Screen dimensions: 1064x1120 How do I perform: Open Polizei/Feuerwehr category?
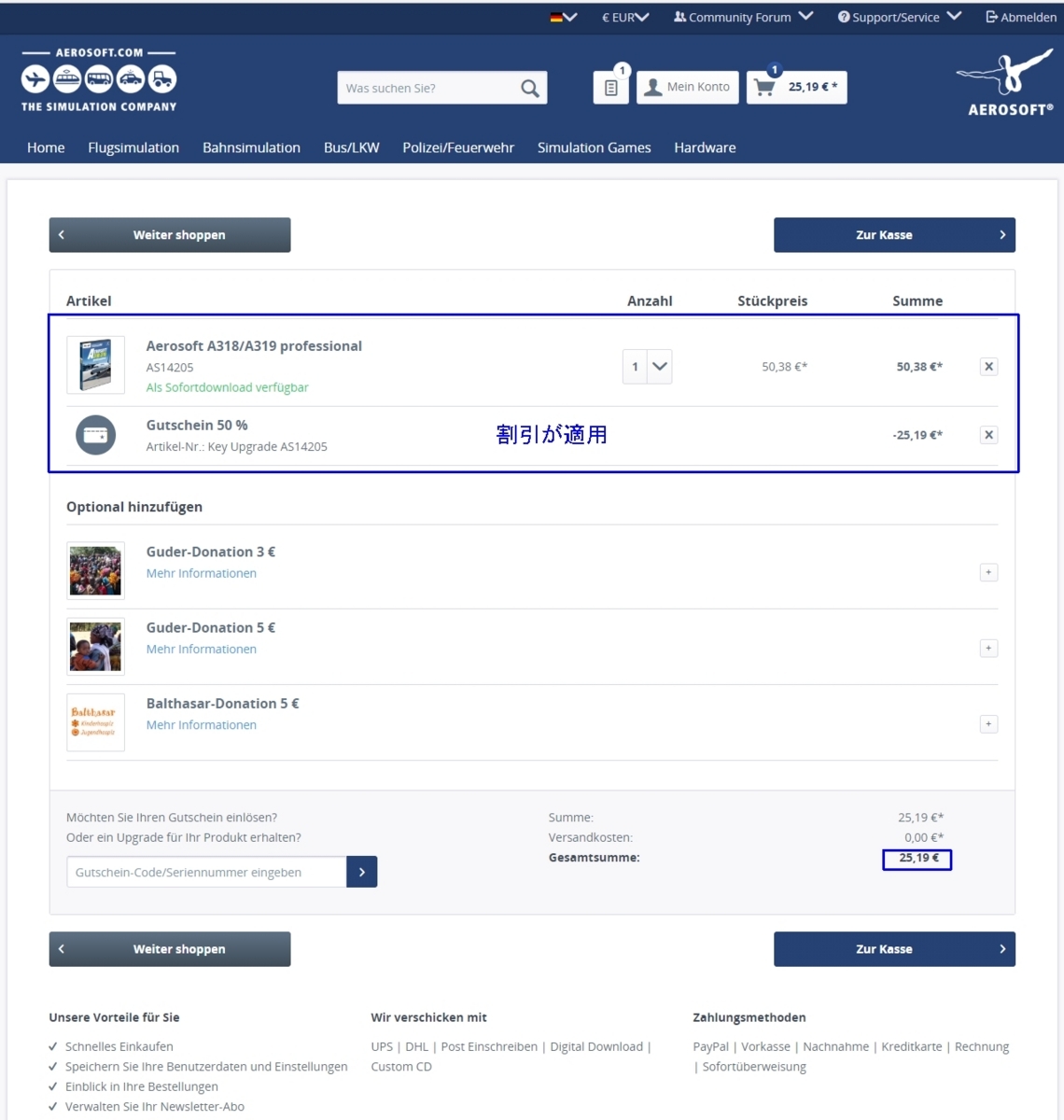click(x=458, y=147)
